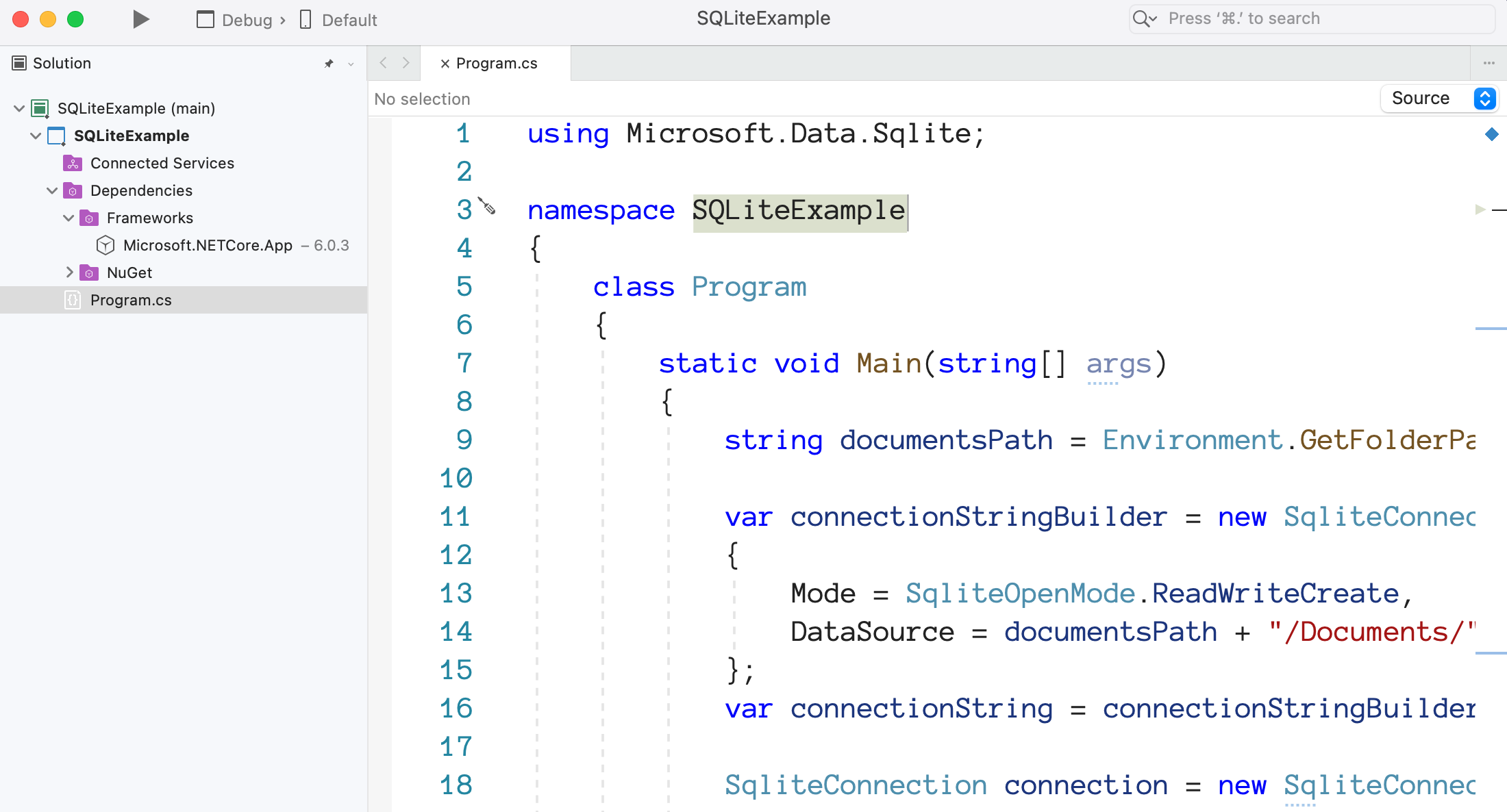
Task: Click the Solution pad icon in panel header
Action: (x=18, y=62)
